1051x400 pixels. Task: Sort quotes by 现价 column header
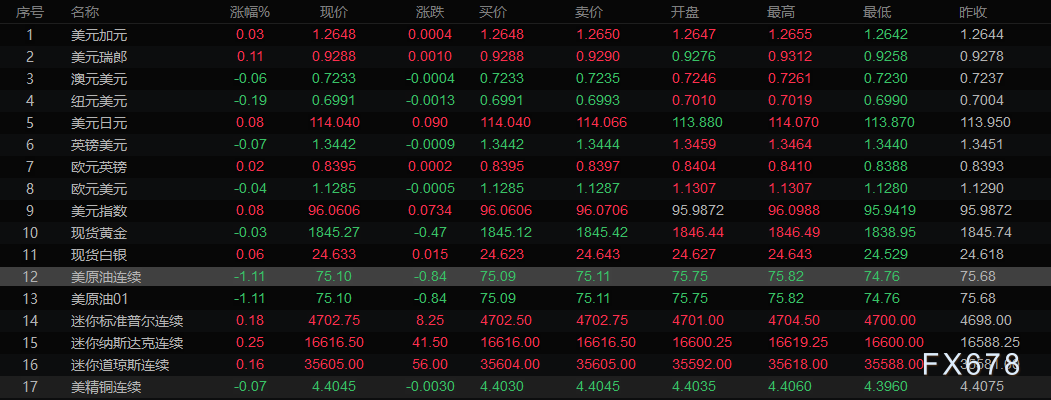tap(333, 13)
